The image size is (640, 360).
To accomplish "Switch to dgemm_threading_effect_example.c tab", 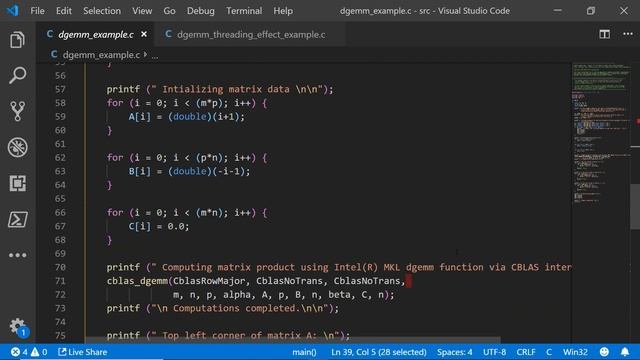I will 251,35.
